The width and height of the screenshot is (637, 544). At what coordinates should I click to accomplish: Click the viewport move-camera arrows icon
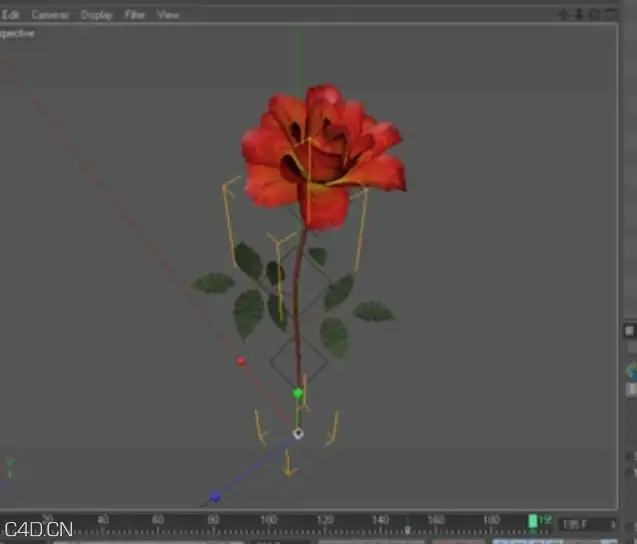pyautogui.click(x=563, y=15)
